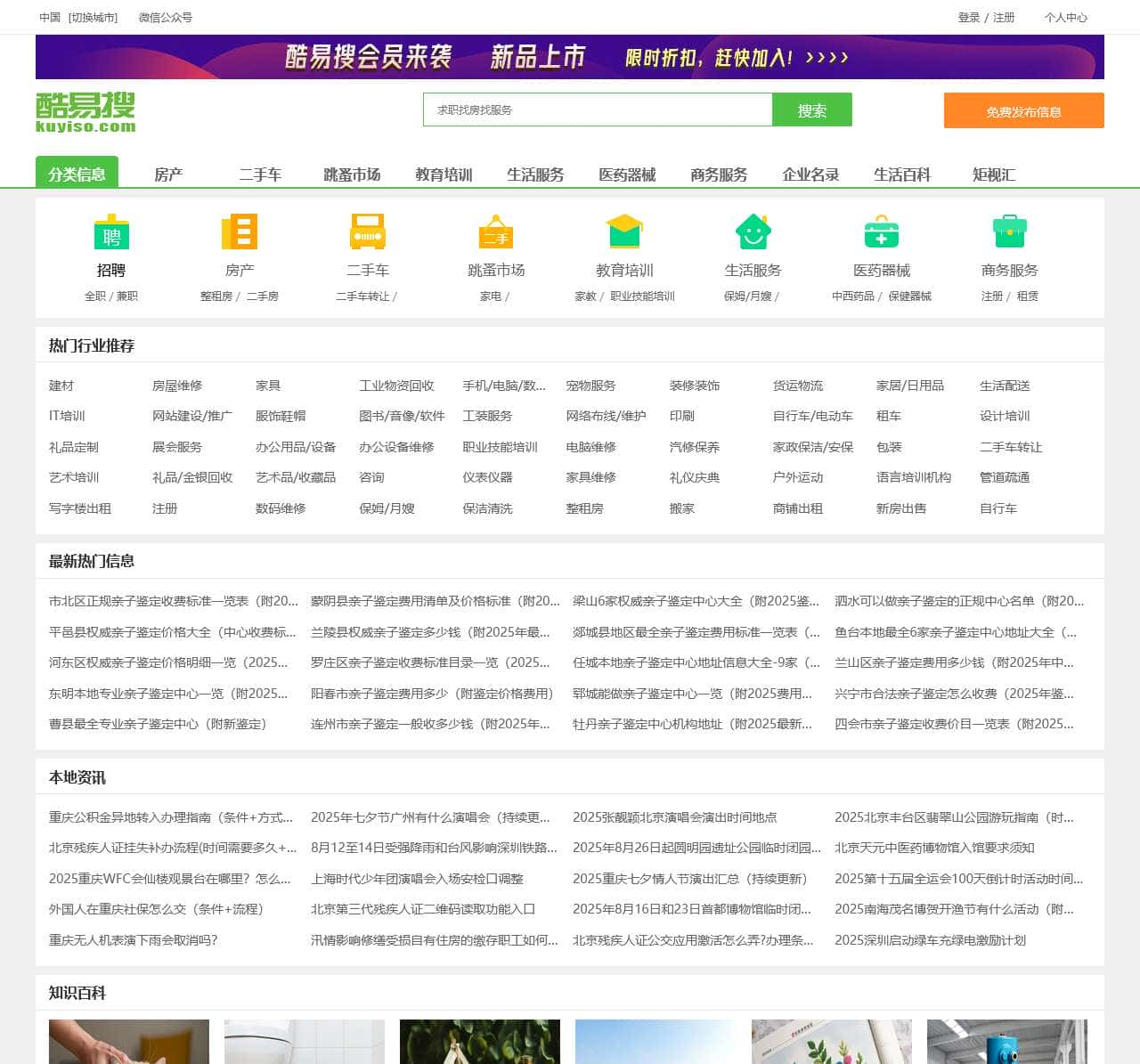This screenshot has width=1140, height=1064.
Task: Open the 商务服务 briefcase icon
Action: [1009, 232]
